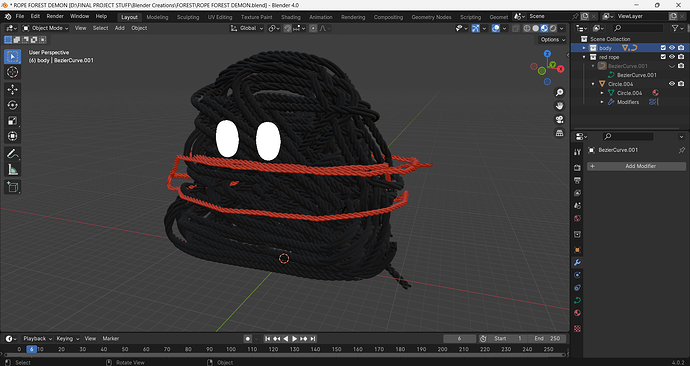The image size is (690, 366).
Task: Click the Add Modifier button
Action: pyautogui.click(x=636, y=166)
